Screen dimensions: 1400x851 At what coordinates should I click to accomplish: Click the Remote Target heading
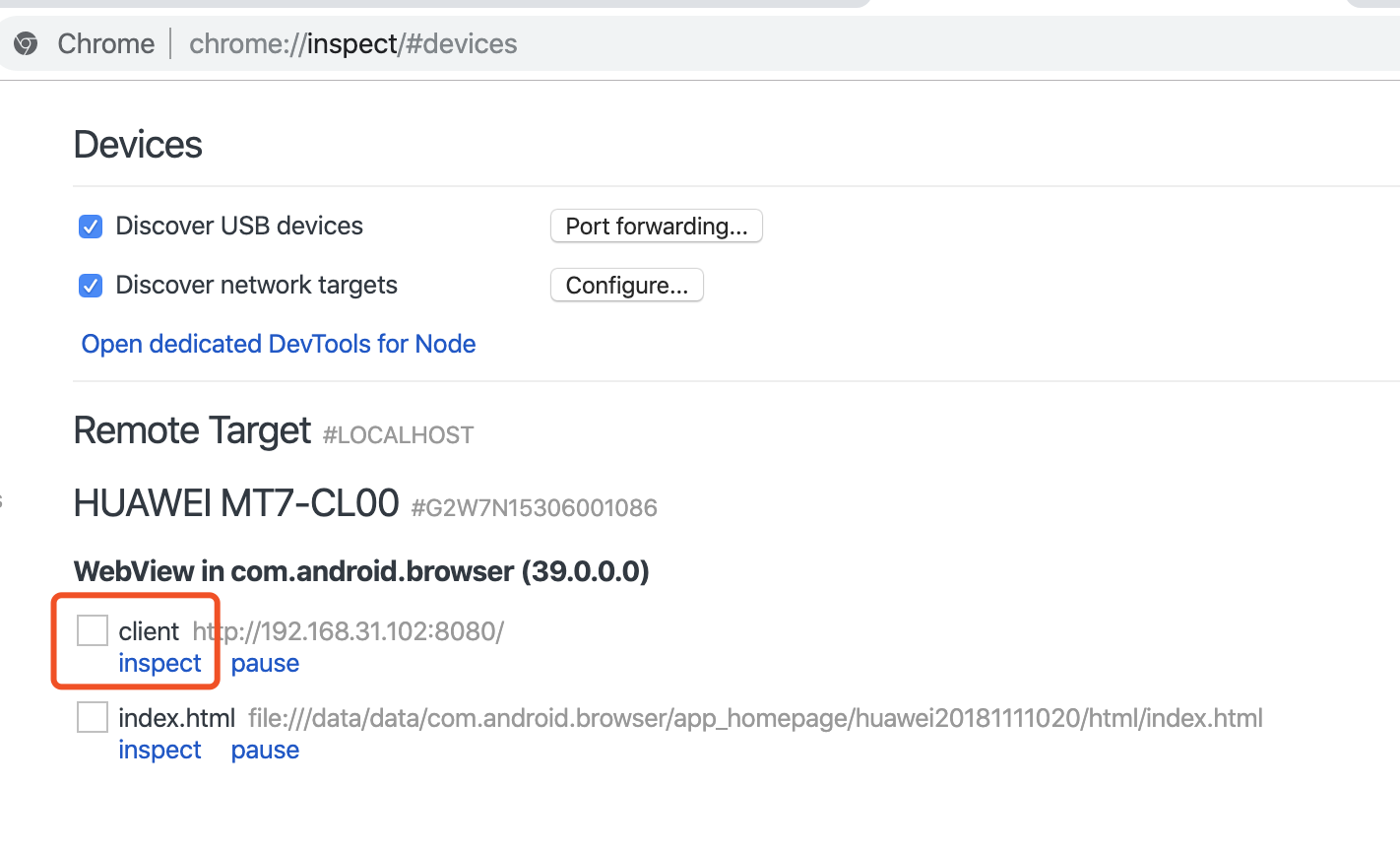click(x=192, y=430)
